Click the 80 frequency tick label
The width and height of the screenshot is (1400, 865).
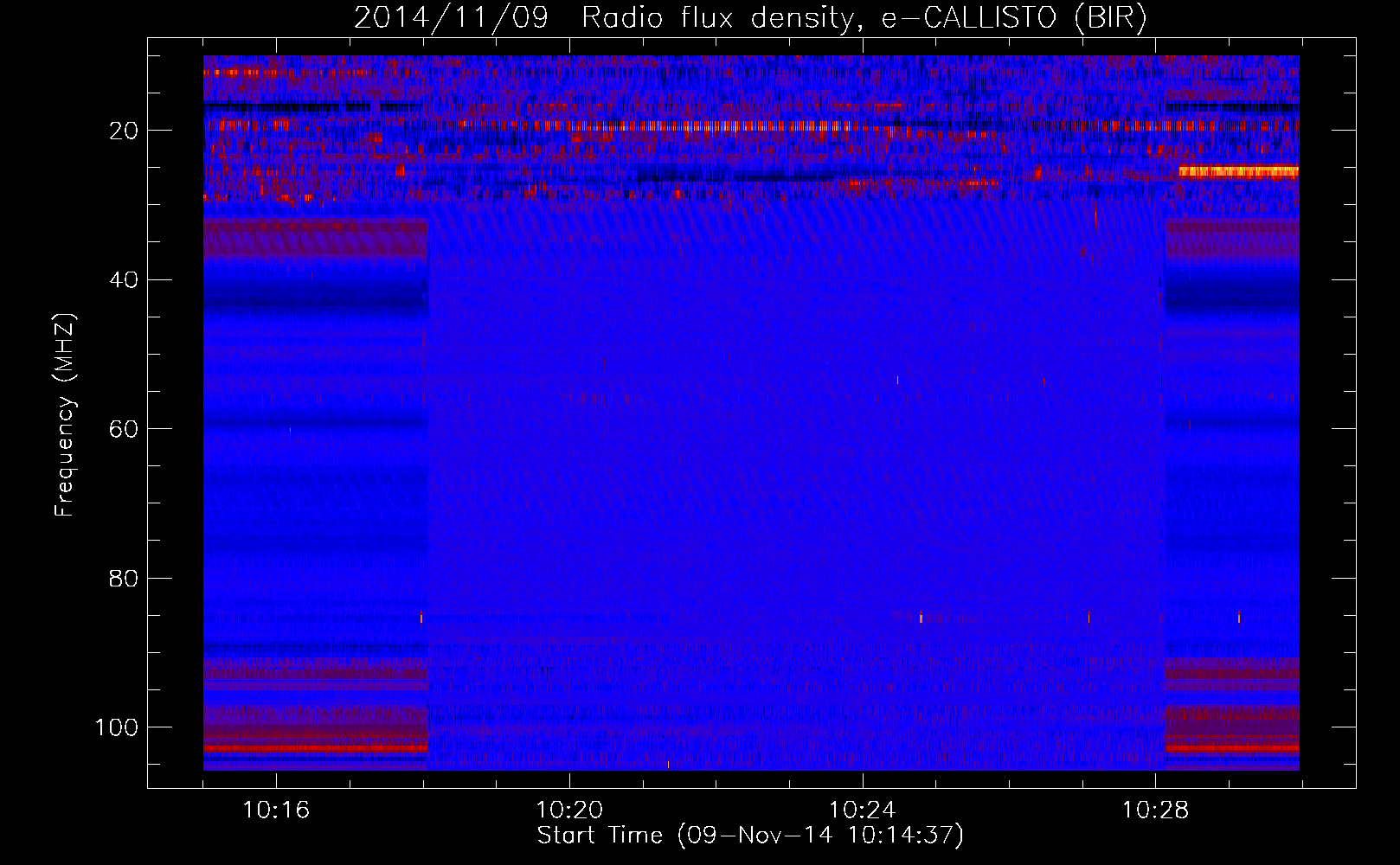[x=125, y=579]
